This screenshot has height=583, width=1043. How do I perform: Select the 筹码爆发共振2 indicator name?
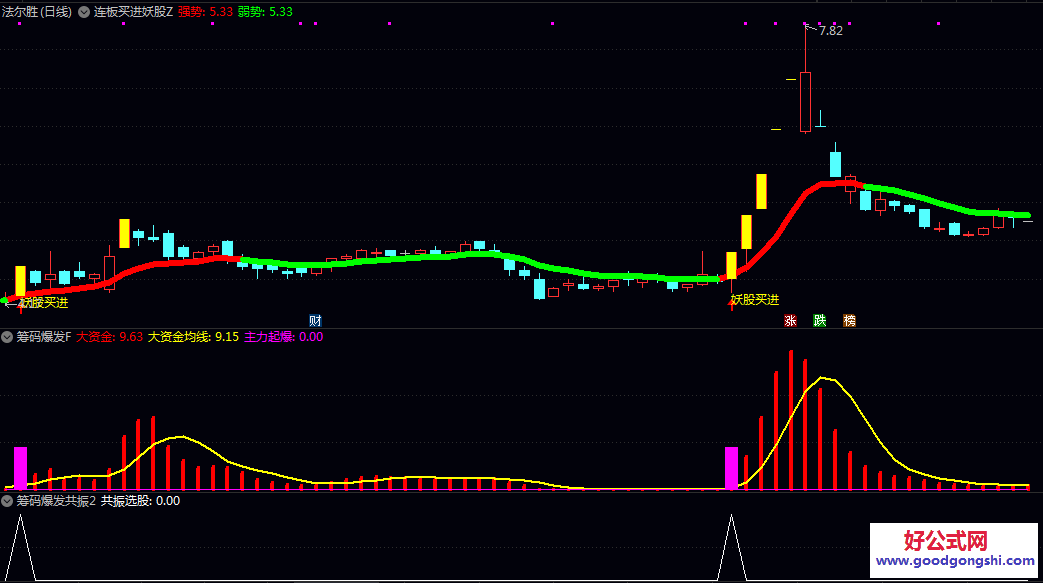tap(56, 500)
